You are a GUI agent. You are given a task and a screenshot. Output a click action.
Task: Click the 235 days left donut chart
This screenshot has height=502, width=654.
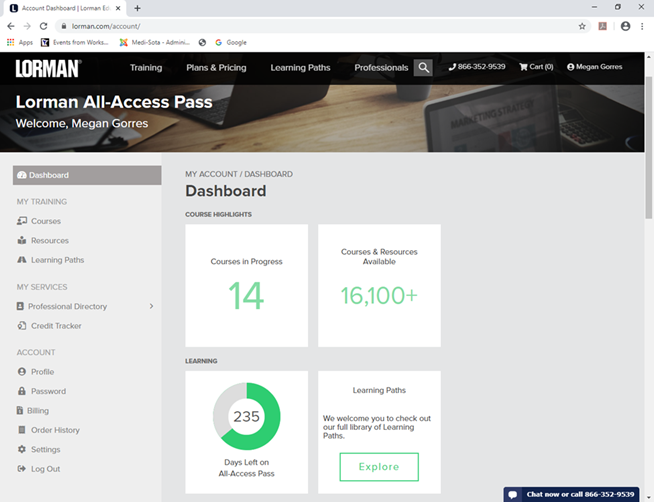[247, 416]
